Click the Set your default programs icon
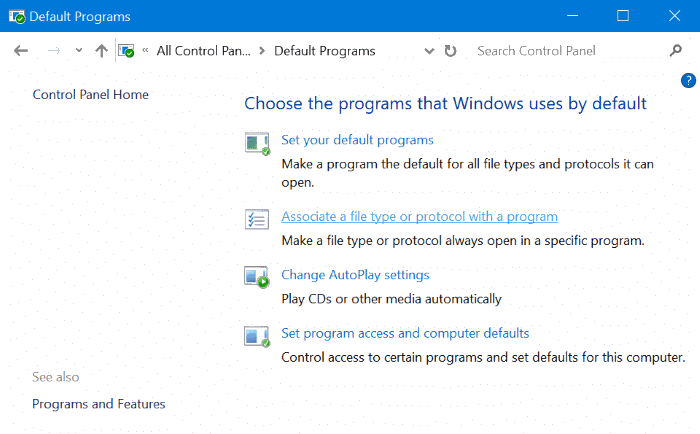The height and width of the screenshot is (434, 700). coord(257,143)
